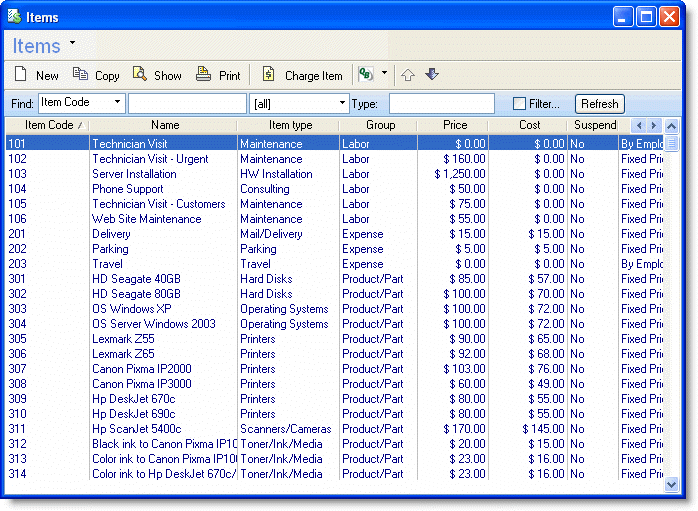Image resolution: width=698 pixels, height=511 pixels.
Task: Open the Find field Item Code dropdown
Action: coord(118,103)
